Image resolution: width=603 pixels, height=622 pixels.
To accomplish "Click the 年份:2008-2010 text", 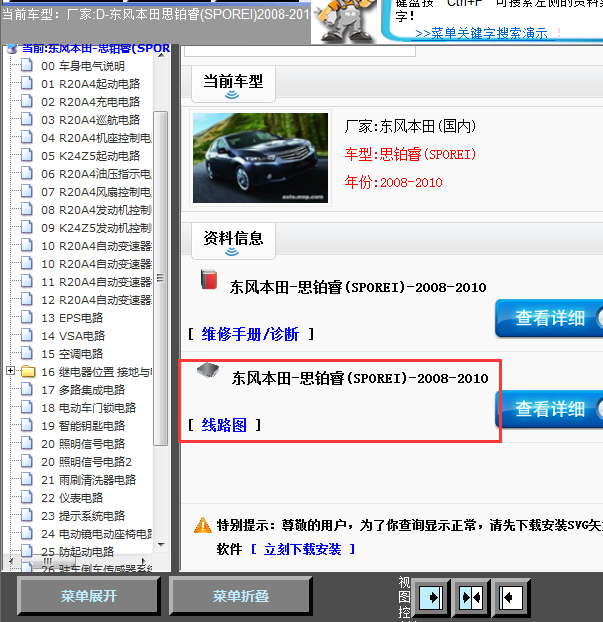I will pos(393,182).
